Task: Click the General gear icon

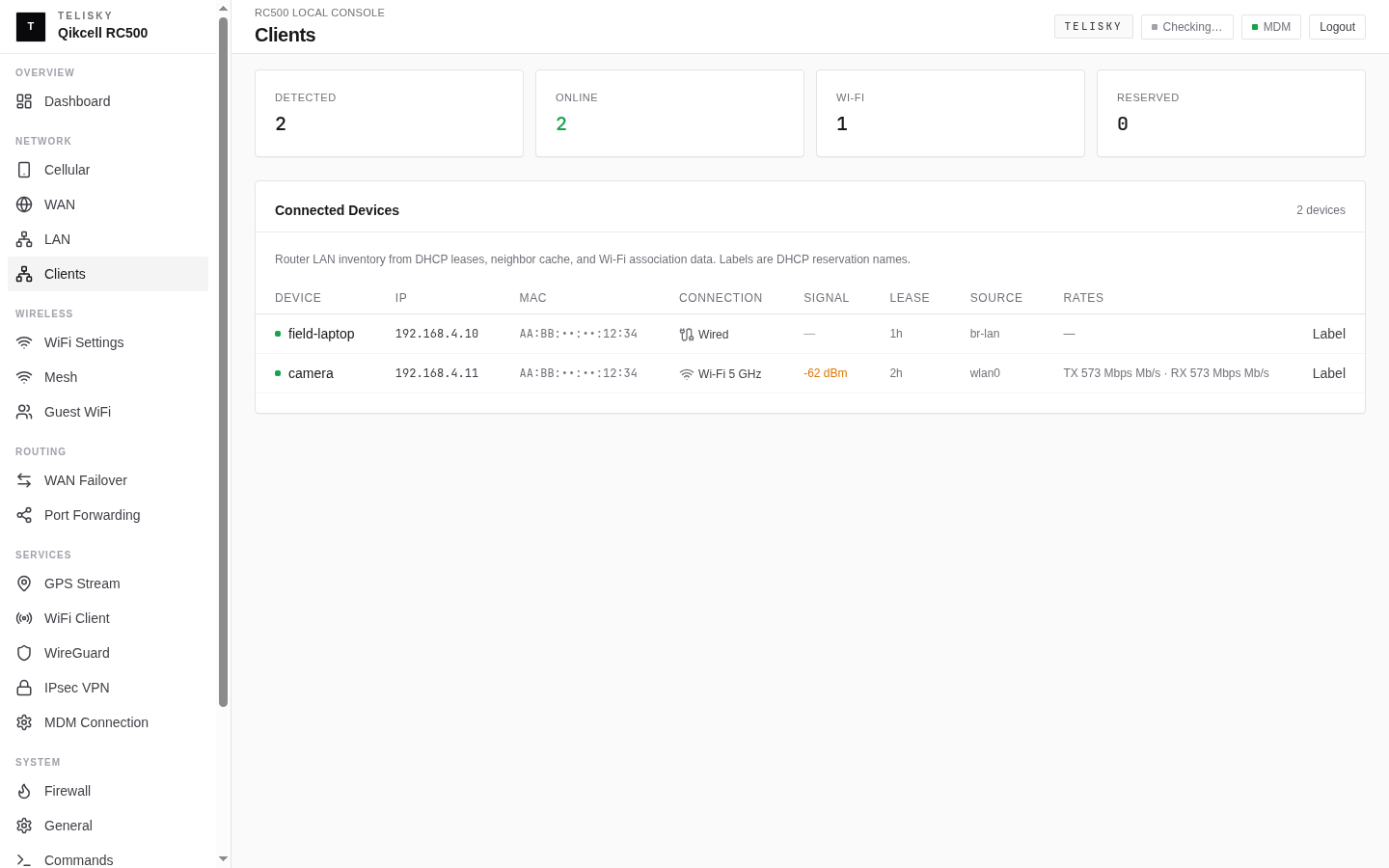Action: coord(24,826)
